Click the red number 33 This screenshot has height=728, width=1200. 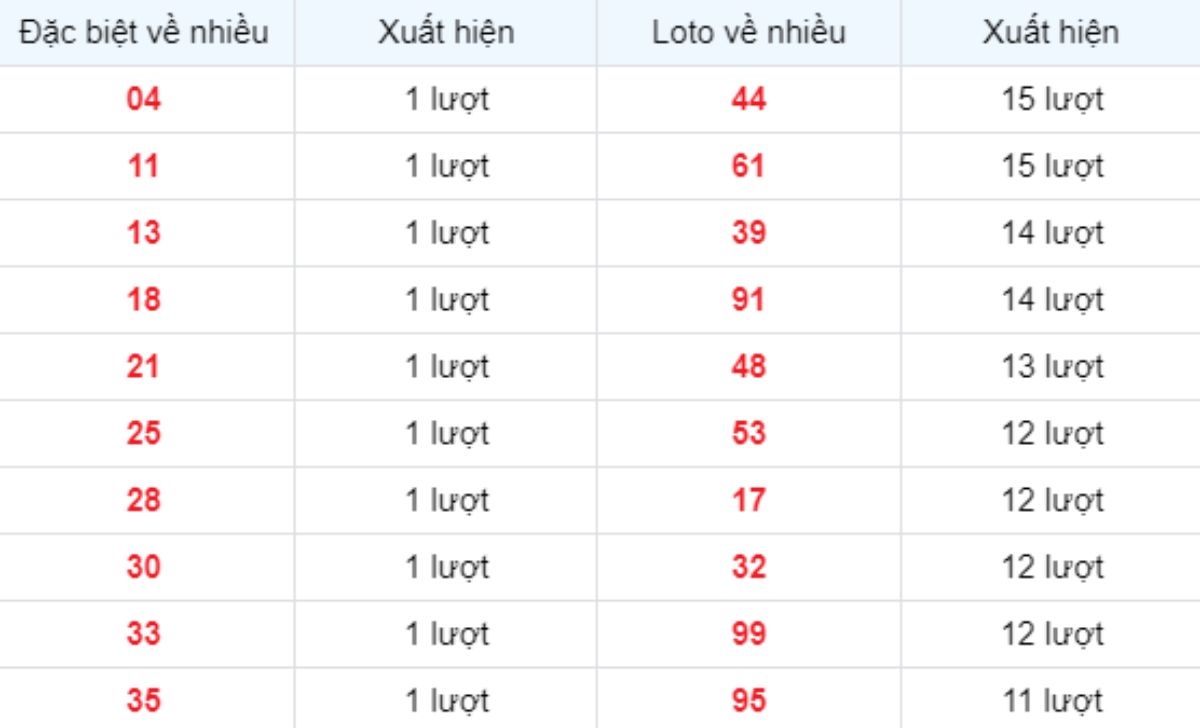click(144, 634)
